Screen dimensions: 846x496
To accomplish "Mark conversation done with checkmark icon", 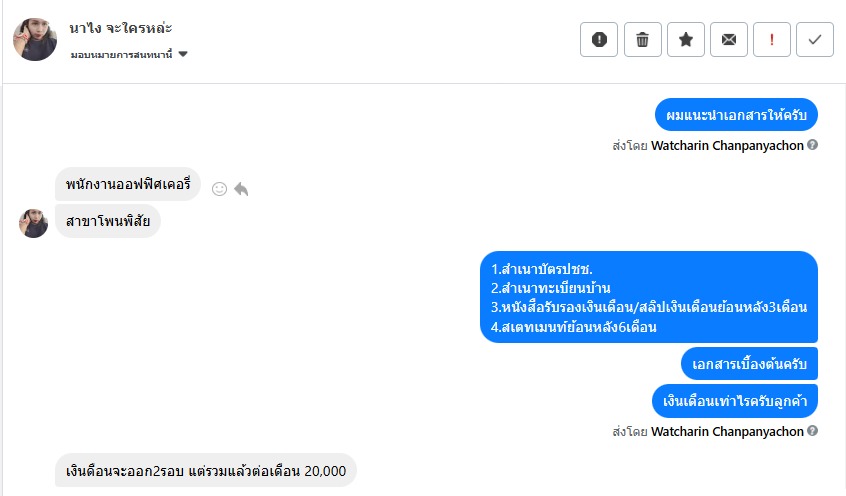I will point(815,40).
